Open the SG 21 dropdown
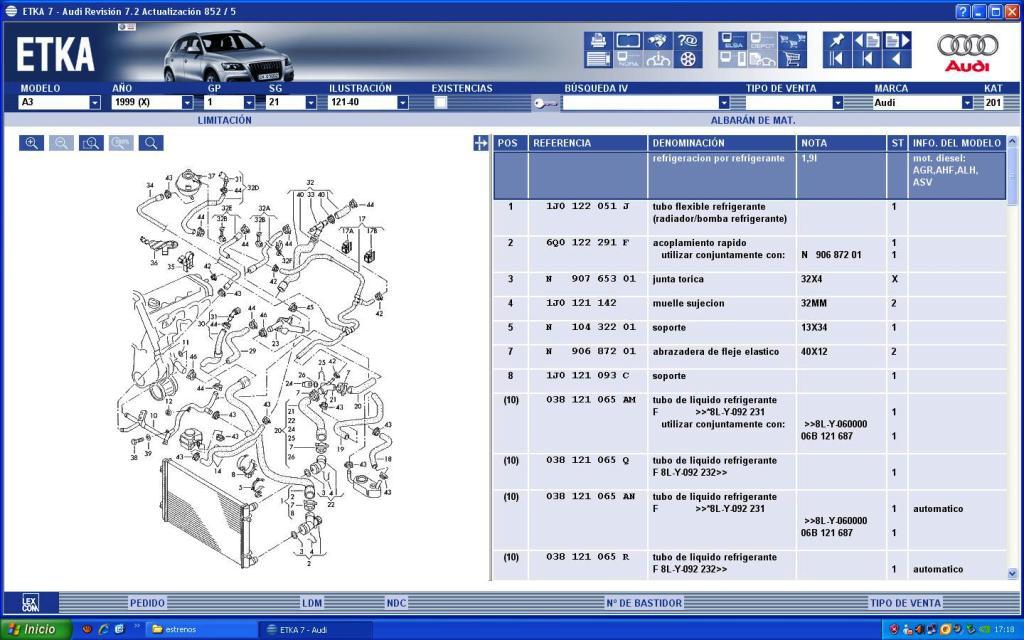This screenshot has width=1024, height=640. 311,103
